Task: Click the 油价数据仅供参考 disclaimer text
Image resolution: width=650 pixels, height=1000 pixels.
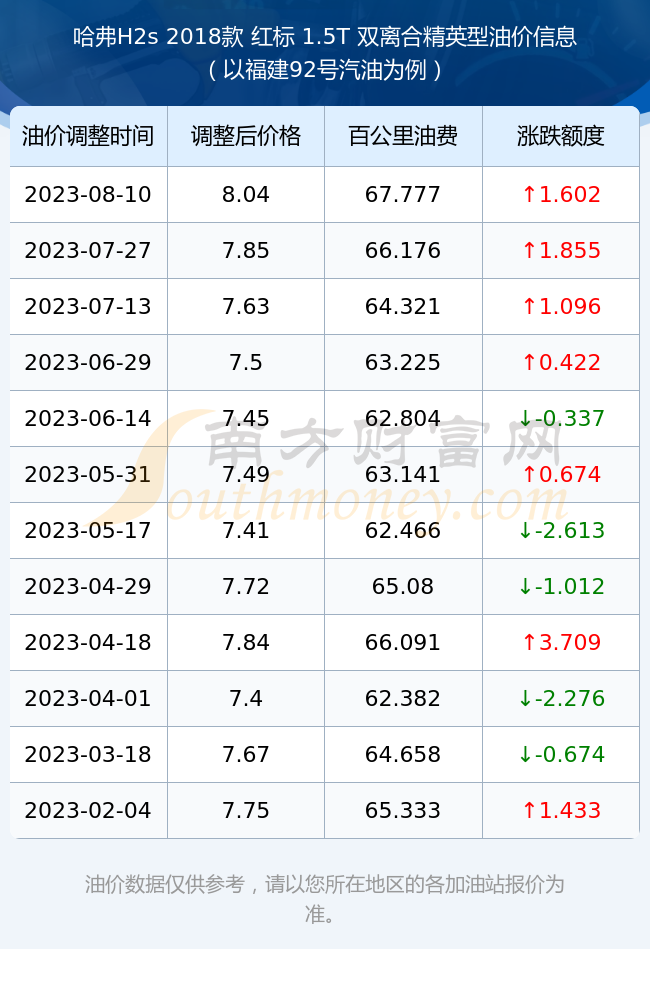Action: click(165, 885)
